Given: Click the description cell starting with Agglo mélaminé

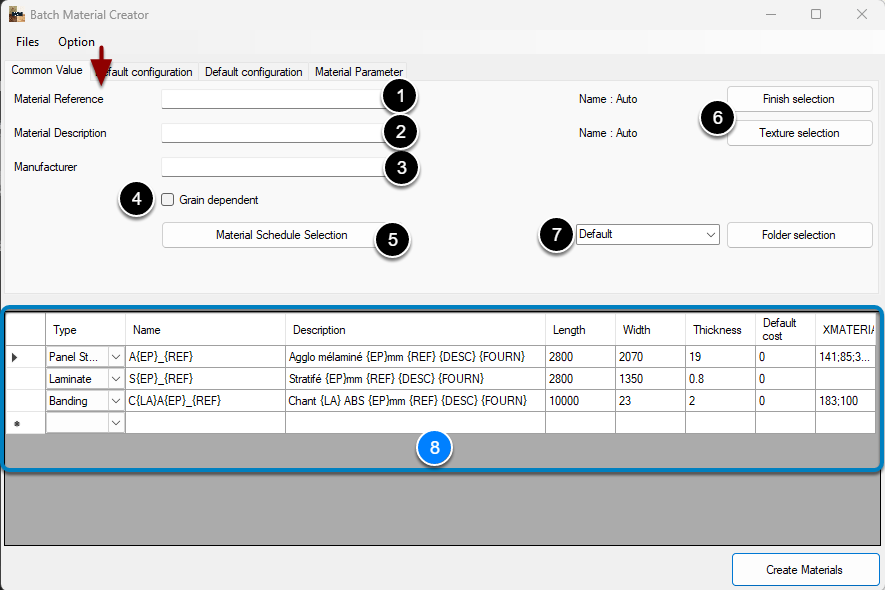Looking at the screenshot, I should pyautogui.click(x=415, y=357).
